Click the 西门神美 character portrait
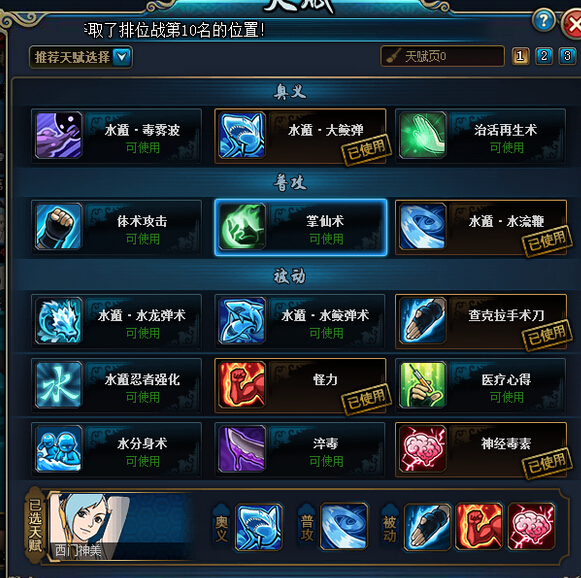This screenshot has height=578, width=581. (x=90, y=527)
